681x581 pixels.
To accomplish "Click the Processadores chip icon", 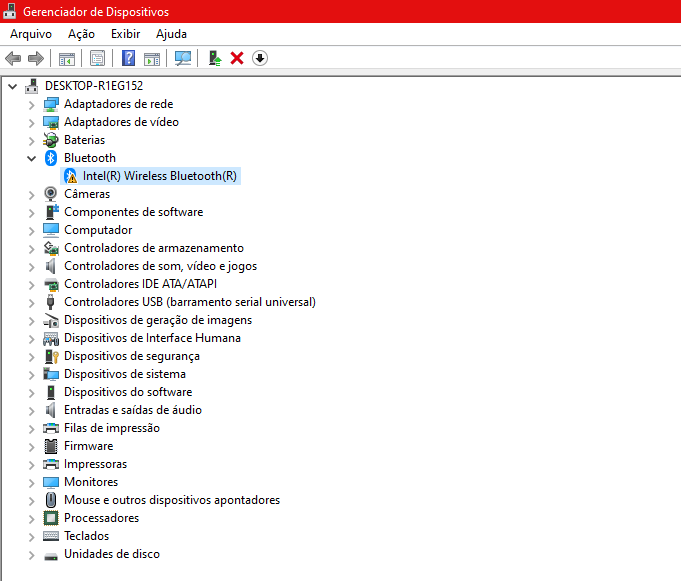I will pyautogui.click(x=51, y=518).
